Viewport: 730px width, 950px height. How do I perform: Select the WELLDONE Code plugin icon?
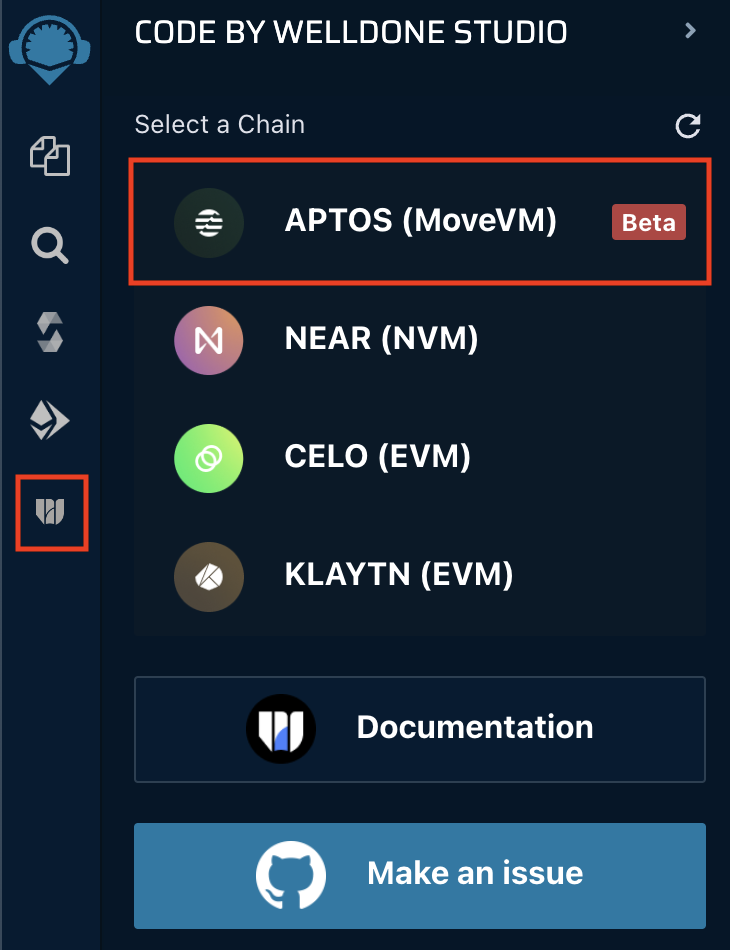pos(51,513)
